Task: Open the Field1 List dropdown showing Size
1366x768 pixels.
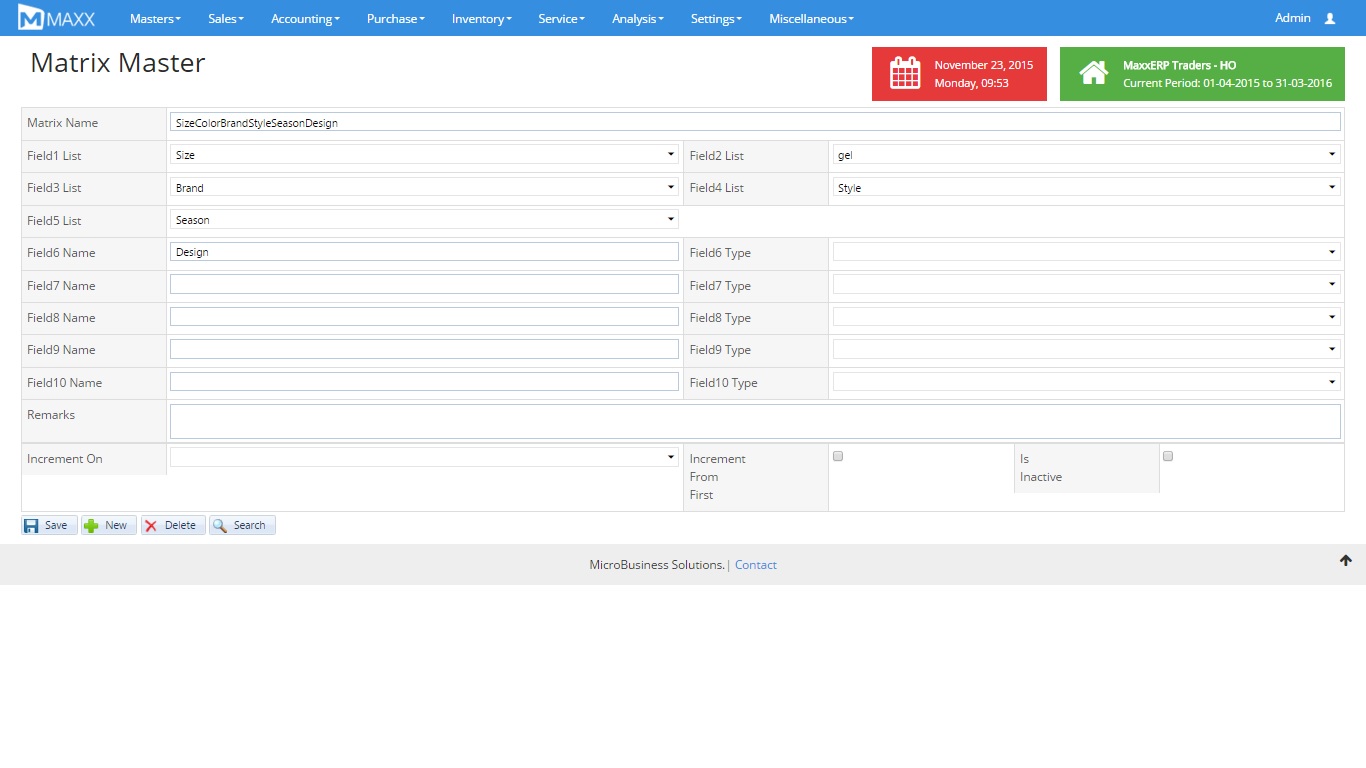Action: 424,155
